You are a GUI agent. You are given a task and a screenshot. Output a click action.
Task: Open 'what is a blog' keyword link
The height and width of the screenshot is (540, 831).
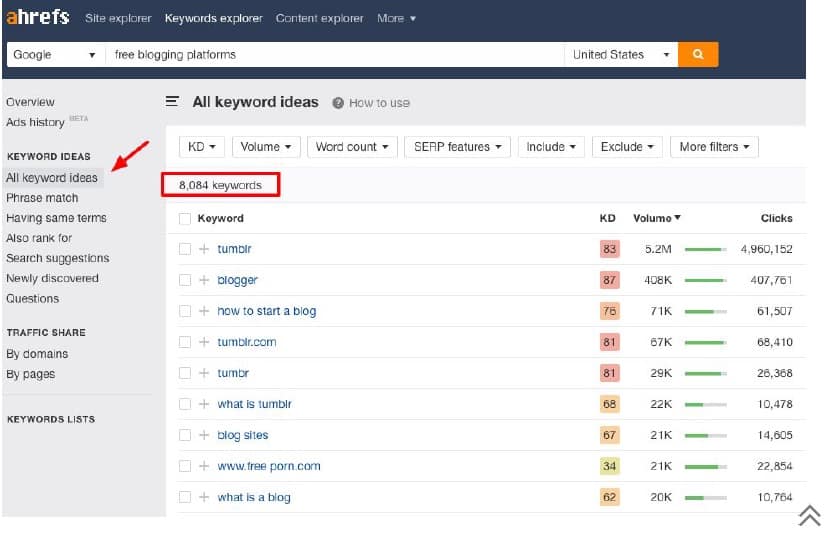coord(254,497)
